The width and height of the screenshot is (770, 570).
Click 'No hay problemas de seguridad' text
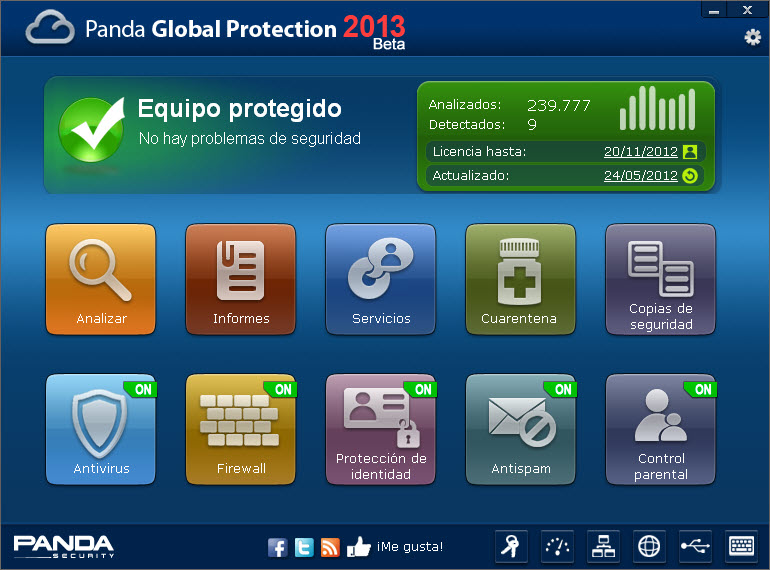point(250,138)
